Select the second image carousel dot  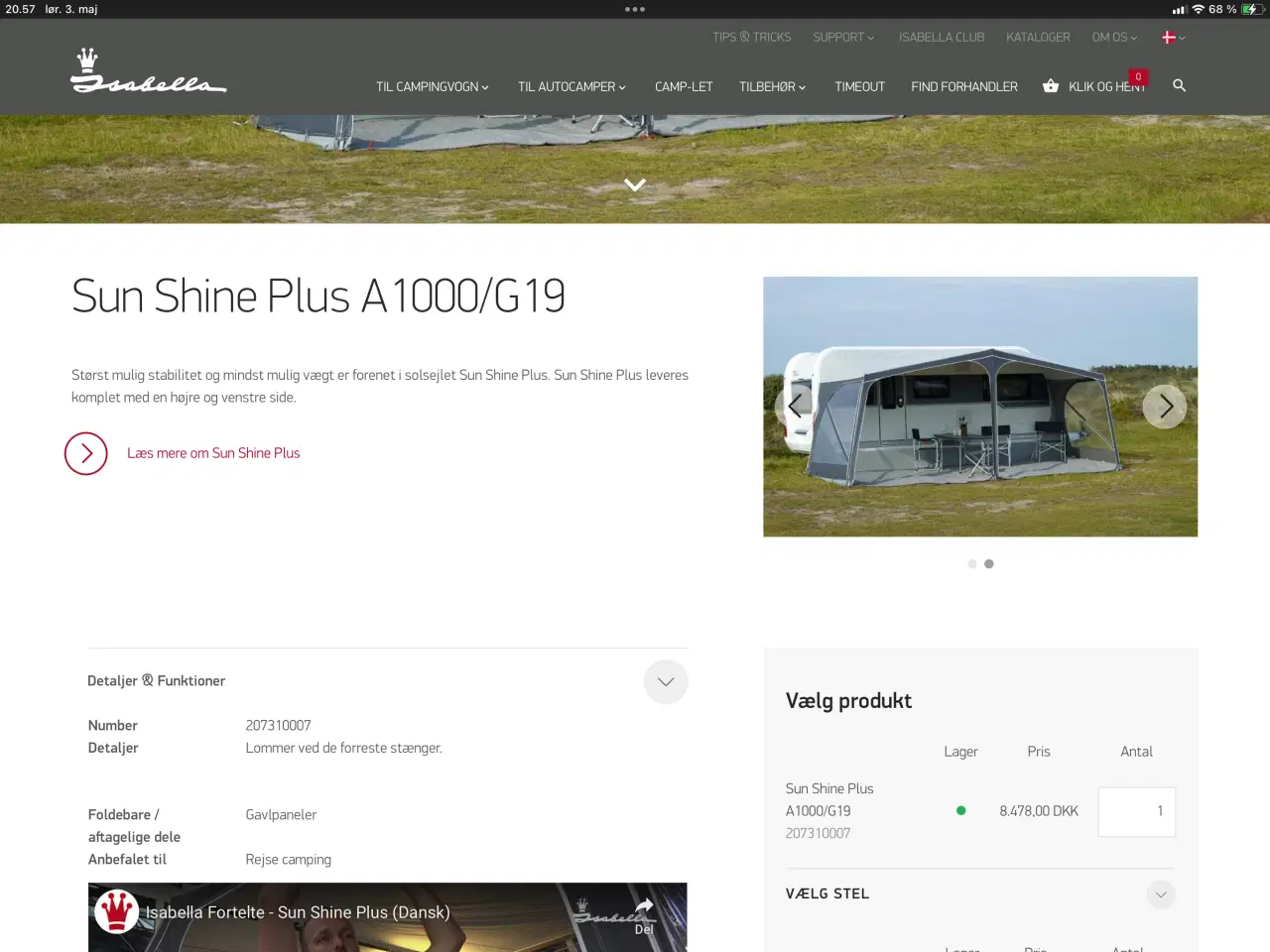pos(989,563)
